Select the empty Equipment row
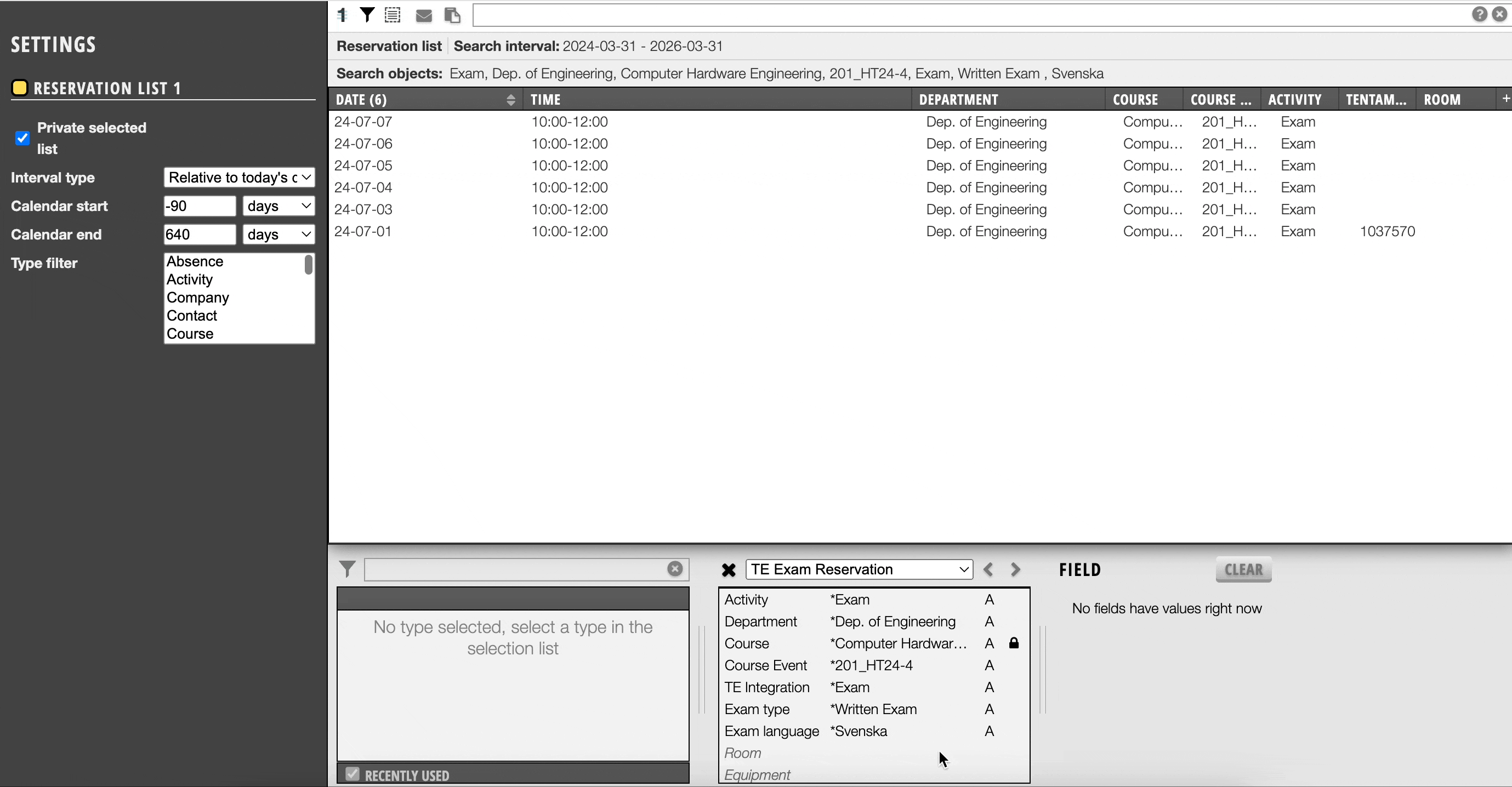Image resolution: width=1512 pixels, height=787 pixels. coord(874,775)
